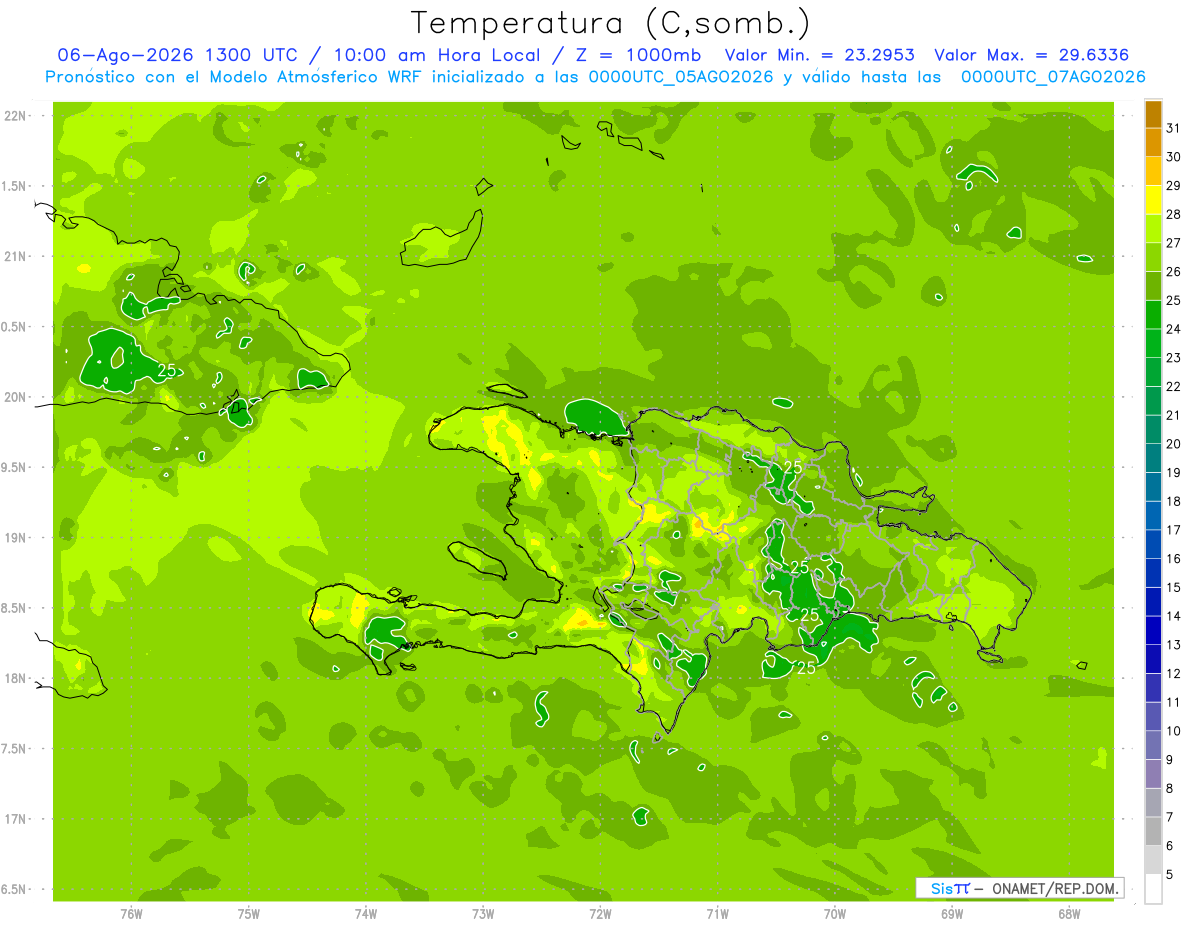Click the 76W longitude axis label

pos(131,914)
